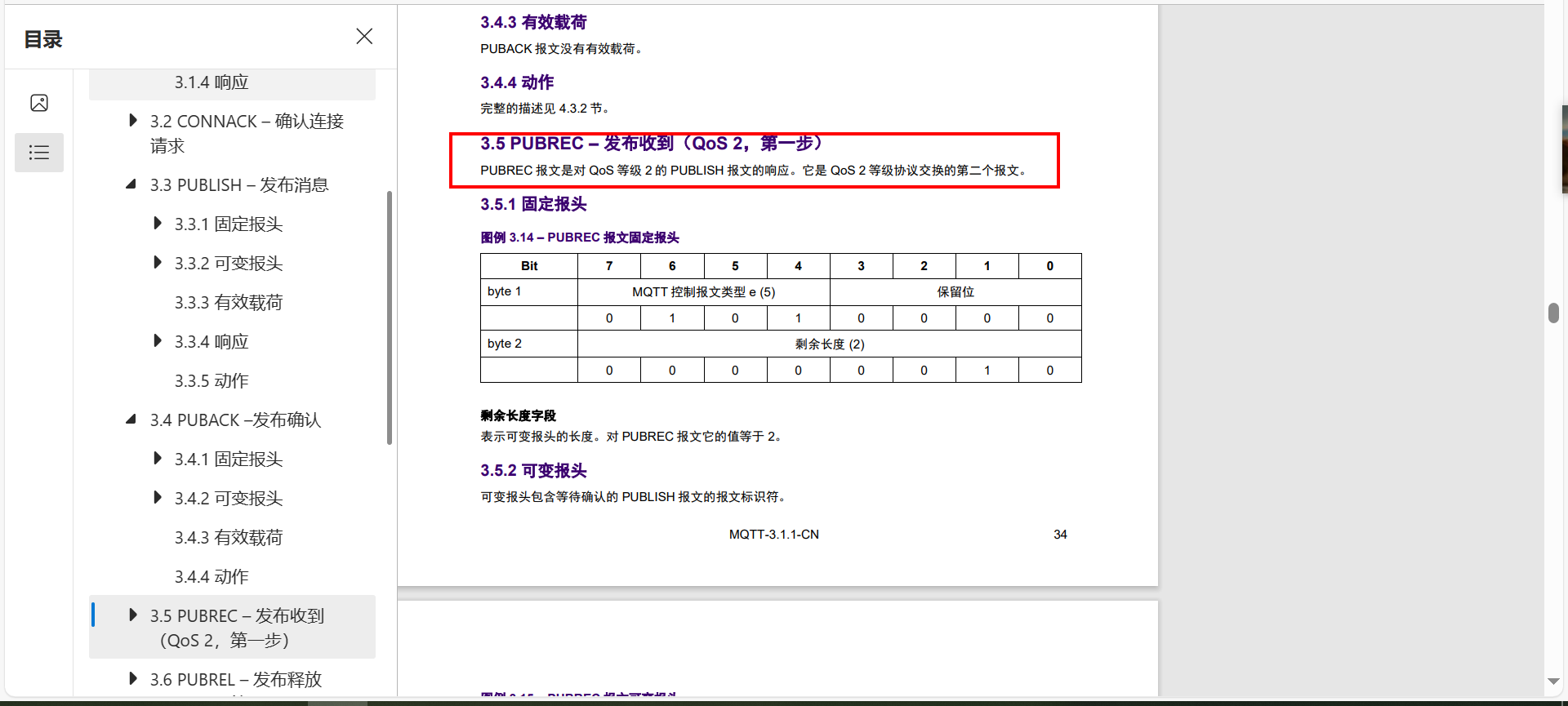Expand 3.4.2 可变报头 arrow
This screenshot has width=1568, height=706.
click(x=158, y=497)
